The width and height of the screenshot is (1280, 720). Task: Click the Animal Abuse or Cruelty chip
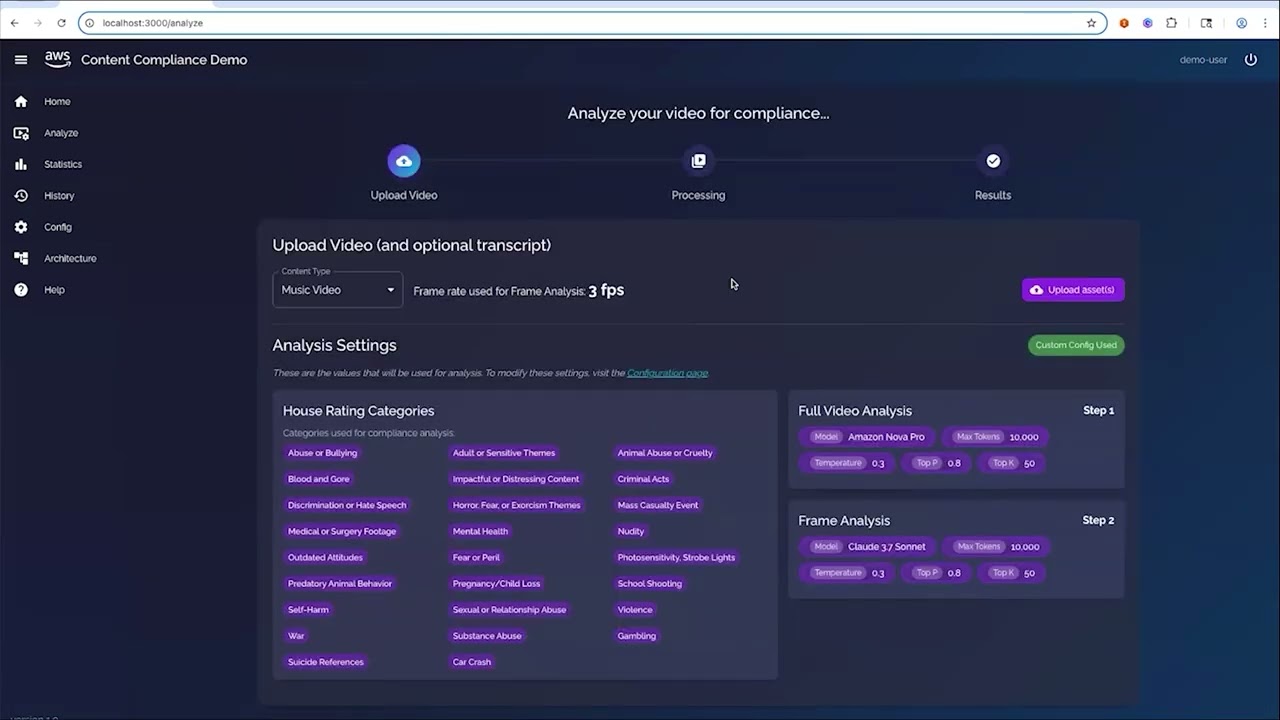[x=665, y=453]
